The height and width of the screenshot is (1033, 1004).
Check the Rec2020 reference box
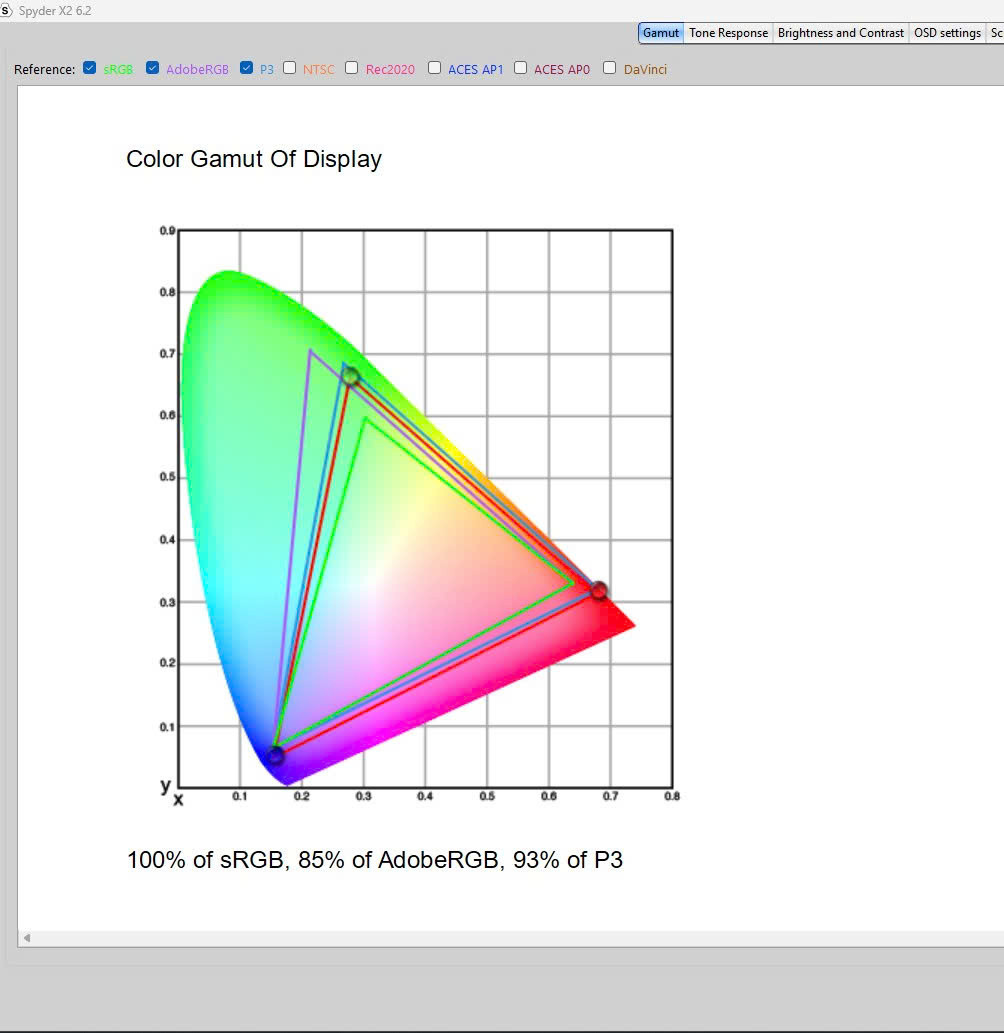(352, 69)
